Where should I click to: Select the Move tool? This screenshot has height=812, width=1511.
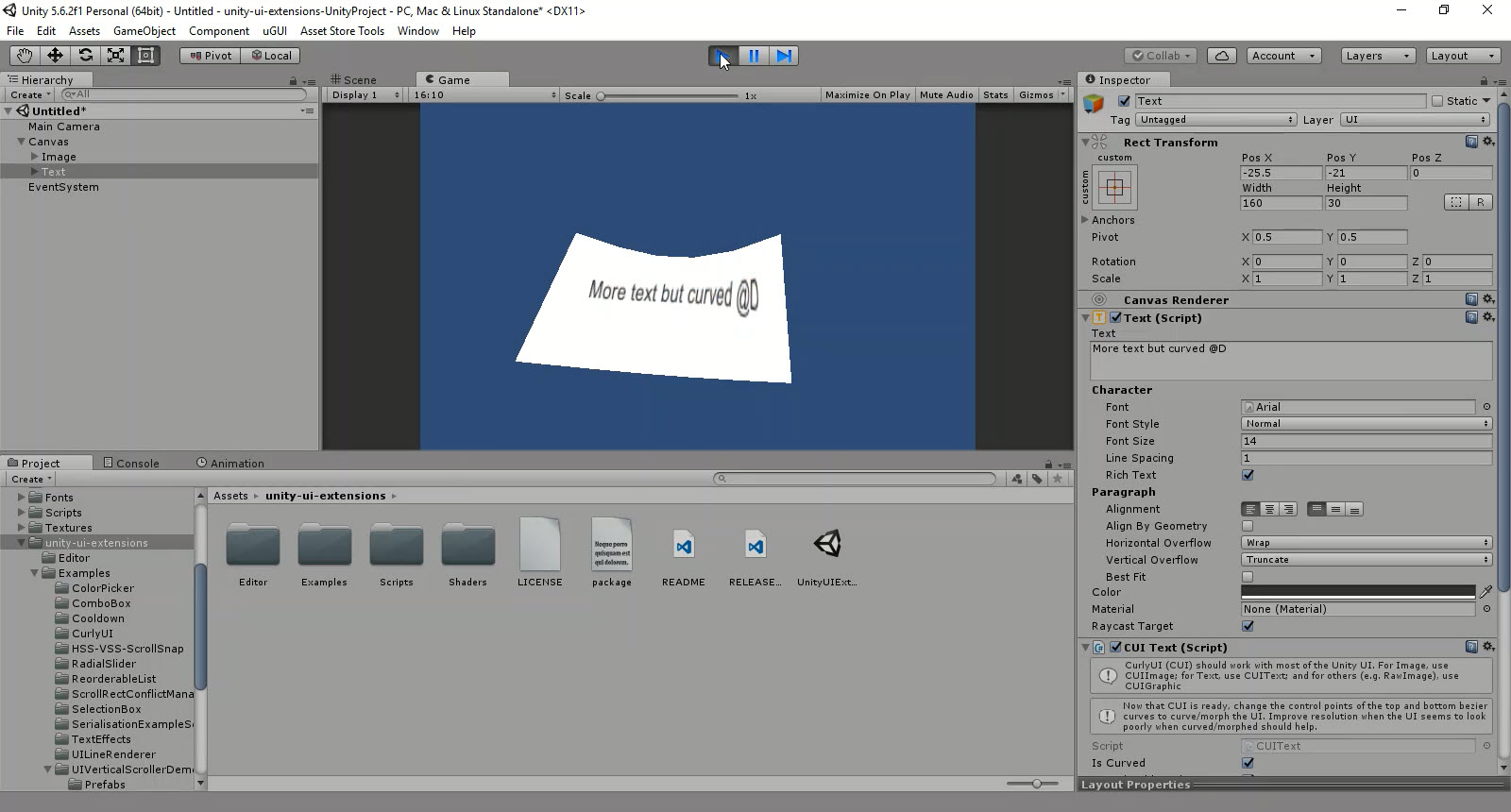point(55,56)
